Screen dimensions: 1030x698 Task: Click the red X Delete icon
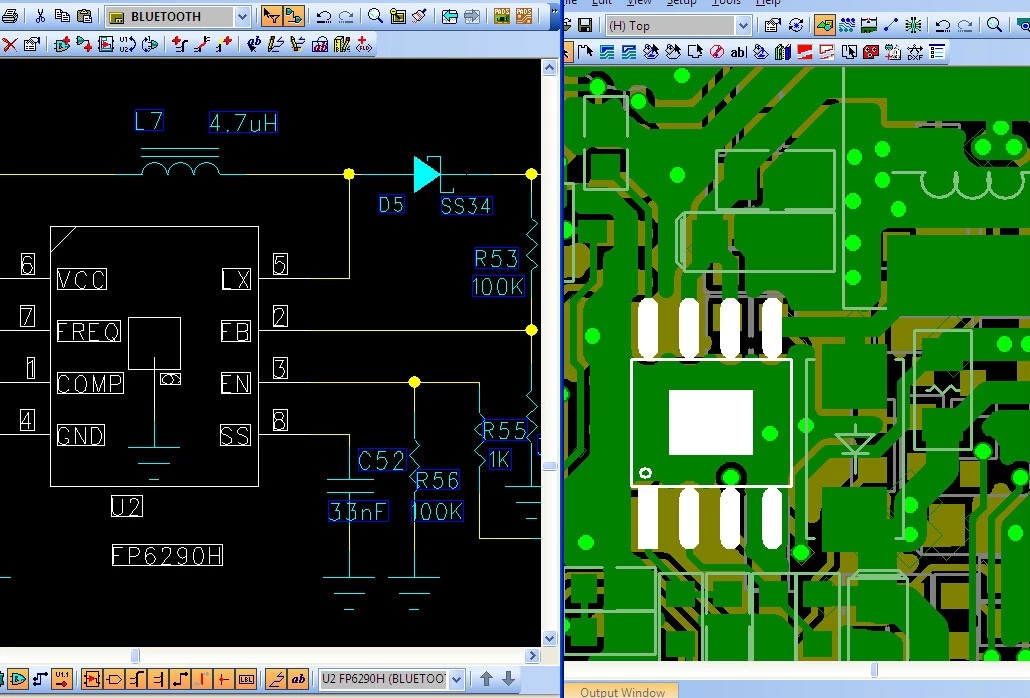pos(10,45)
